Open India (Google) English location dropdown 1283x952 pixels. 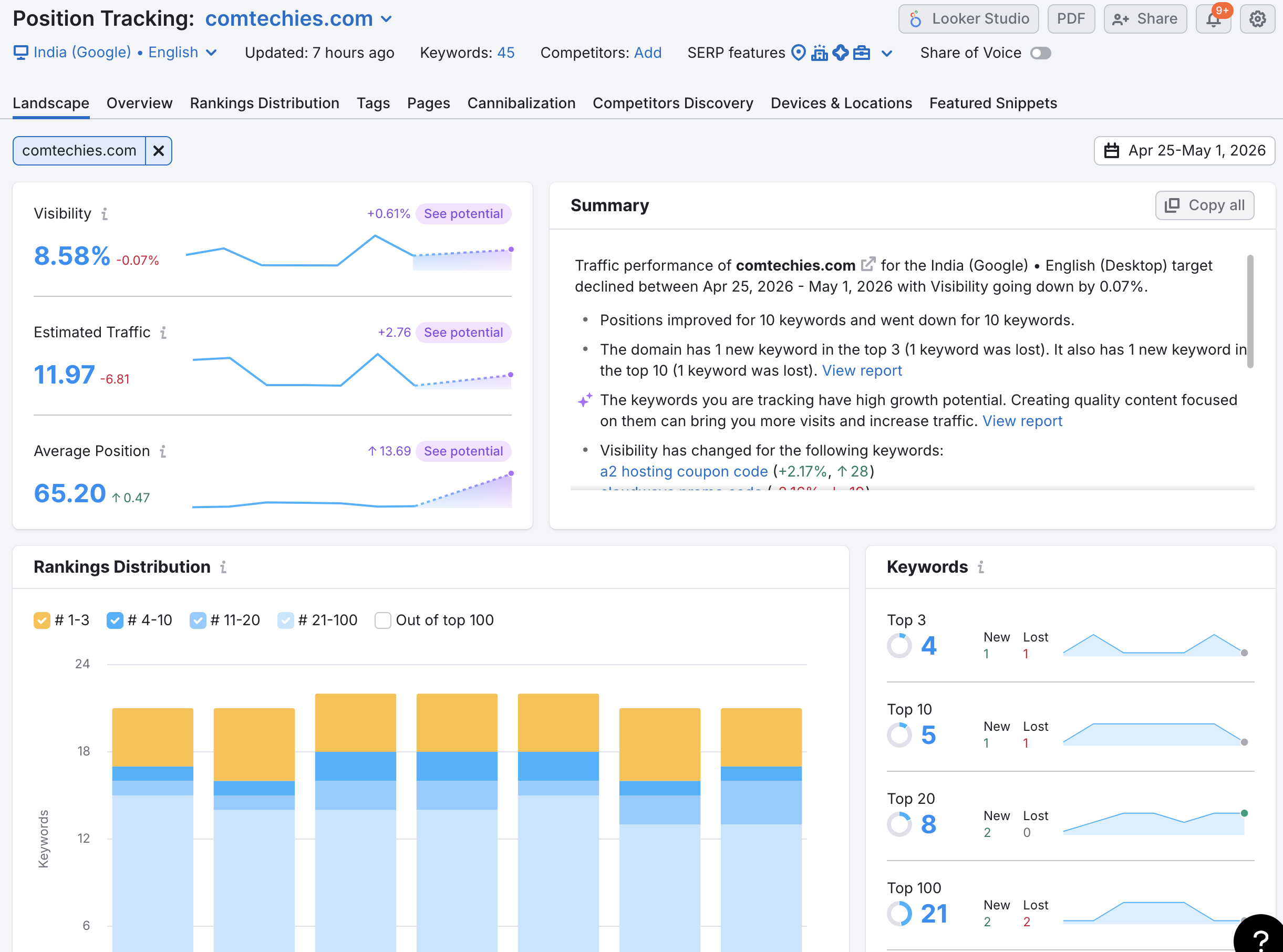tap(115, 53)
